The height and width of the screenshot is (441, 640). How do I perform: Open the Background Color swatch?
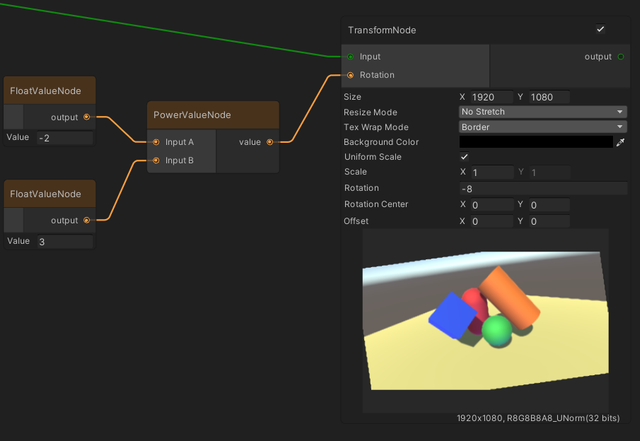point(535,143)
